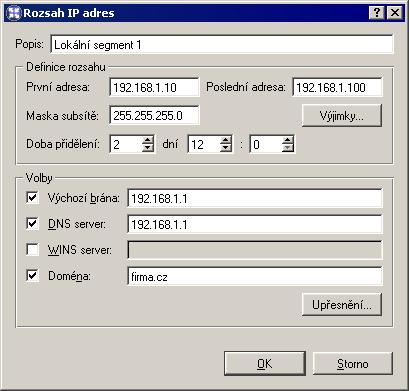The height and width of the screenshot is (391, 409).
Task: Click the dní label
Action: pos(170,144)
